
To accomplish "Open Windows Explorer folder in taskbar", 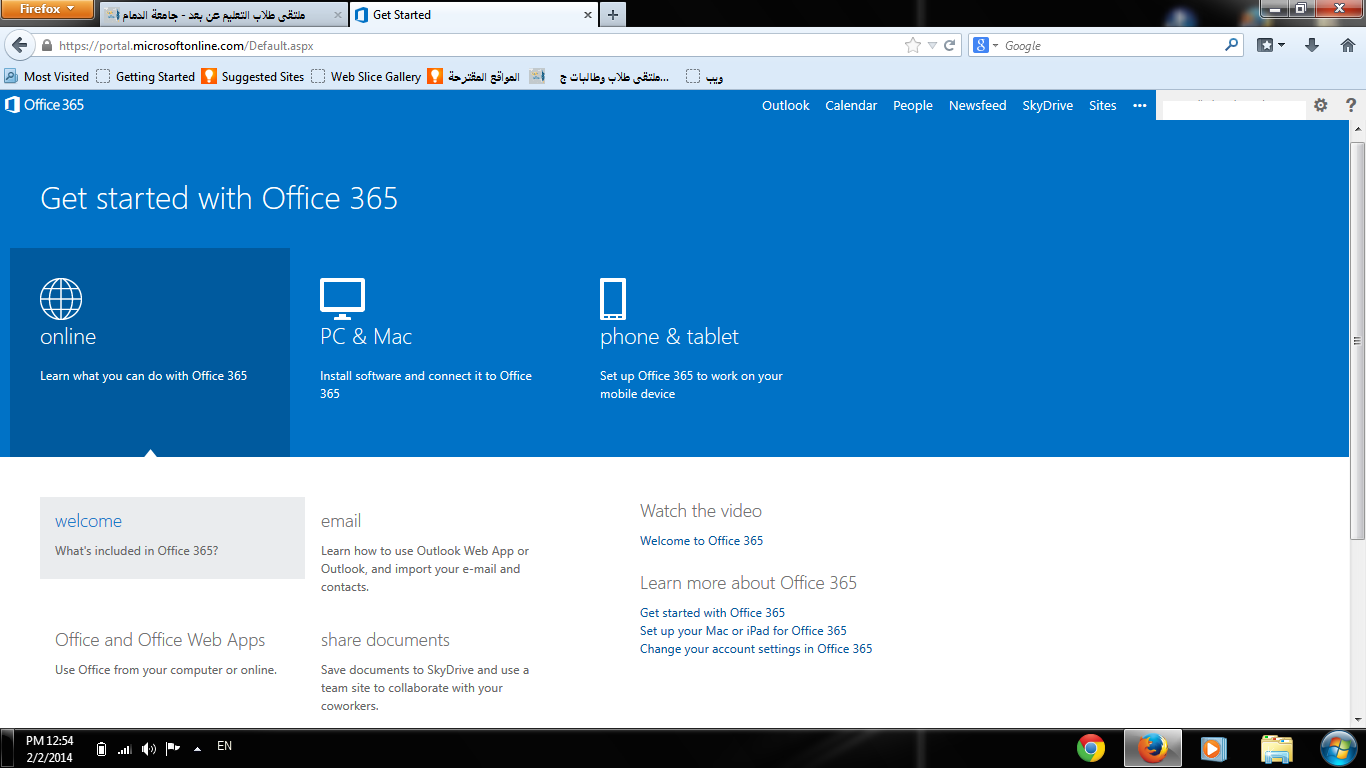I will [1277, 748].
